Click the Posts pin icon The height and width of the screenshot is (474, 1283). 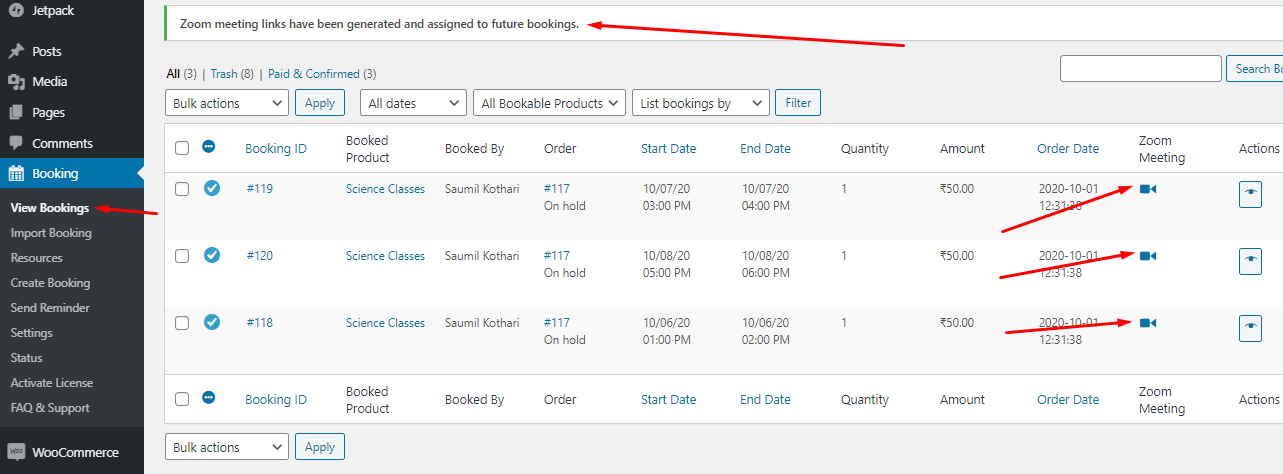pyautogui.click(x=16, y=51)
